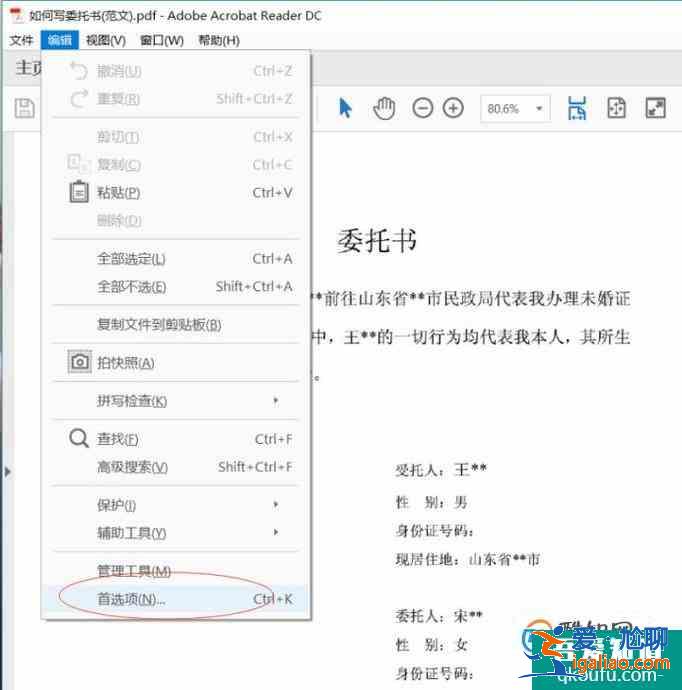
Task: Expand the 辅助工具(Y) submenu arrow
Action: [276, 532]
